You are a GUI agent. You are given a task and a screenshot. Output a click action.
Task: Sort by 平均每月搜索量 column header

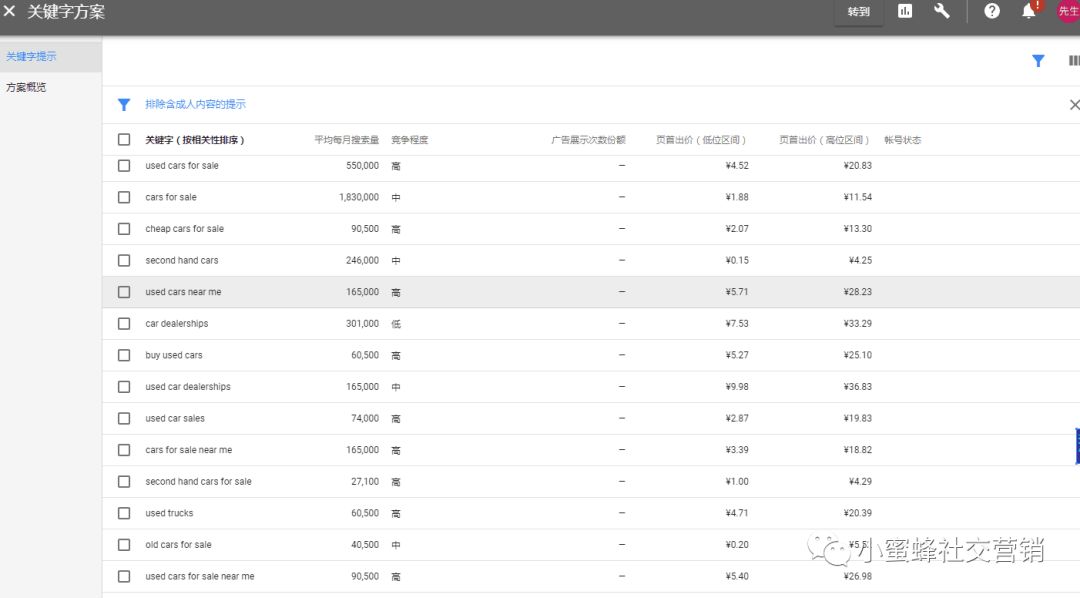click(346, 140)
